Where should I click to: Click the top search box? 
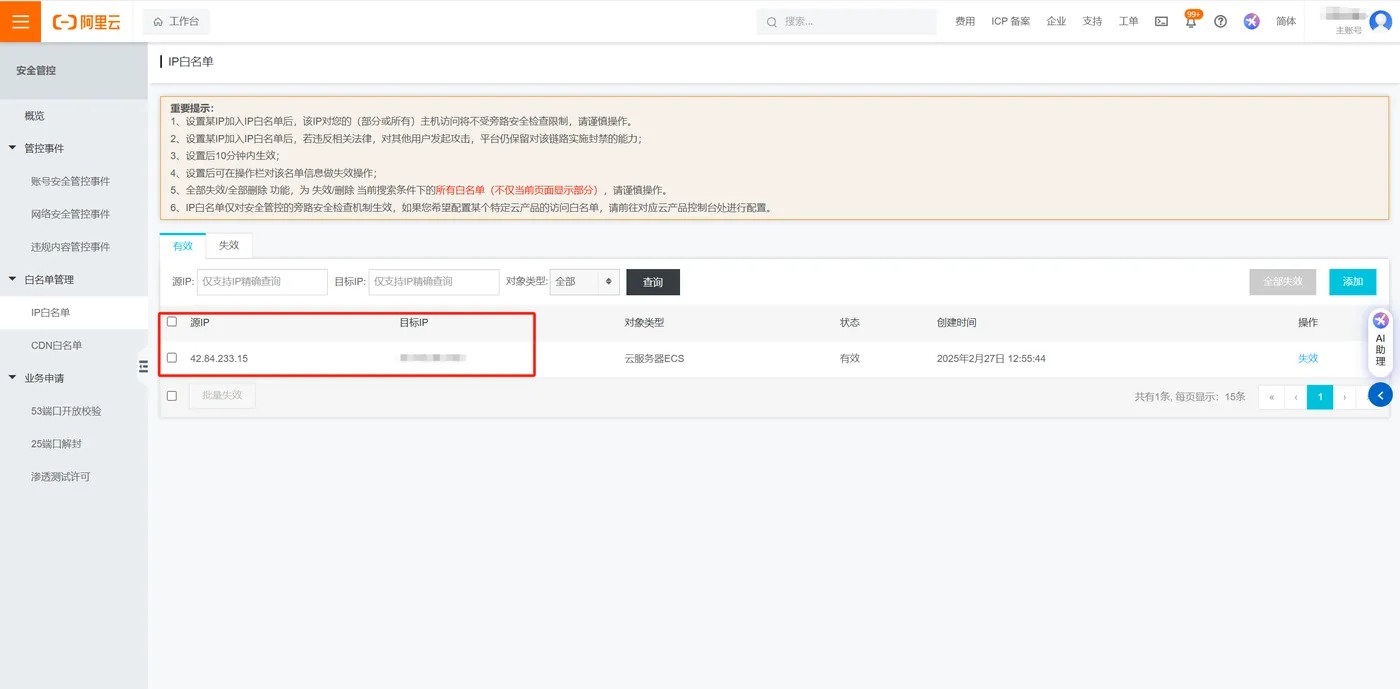(846, 21)
